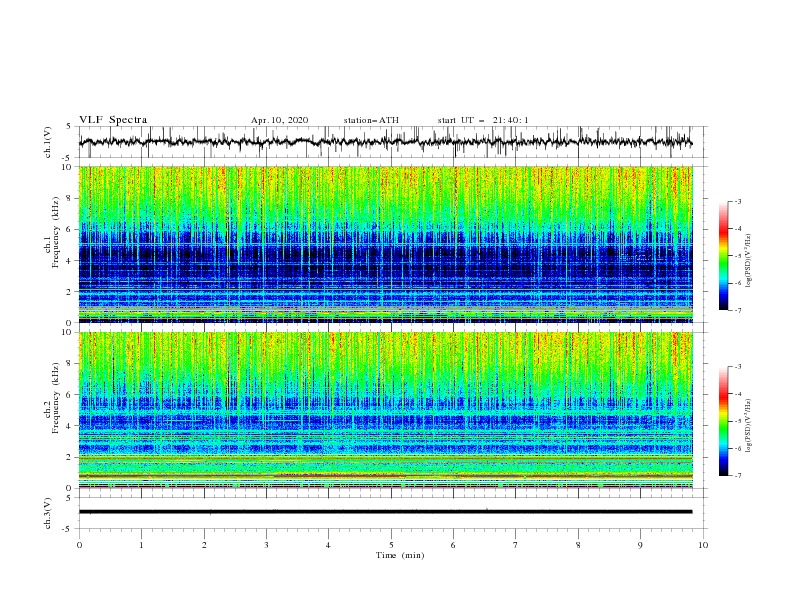Click the 'VLF Spectra' plot title
The image size is (792, 612).
pyautogui.click(x=113, y=120)
